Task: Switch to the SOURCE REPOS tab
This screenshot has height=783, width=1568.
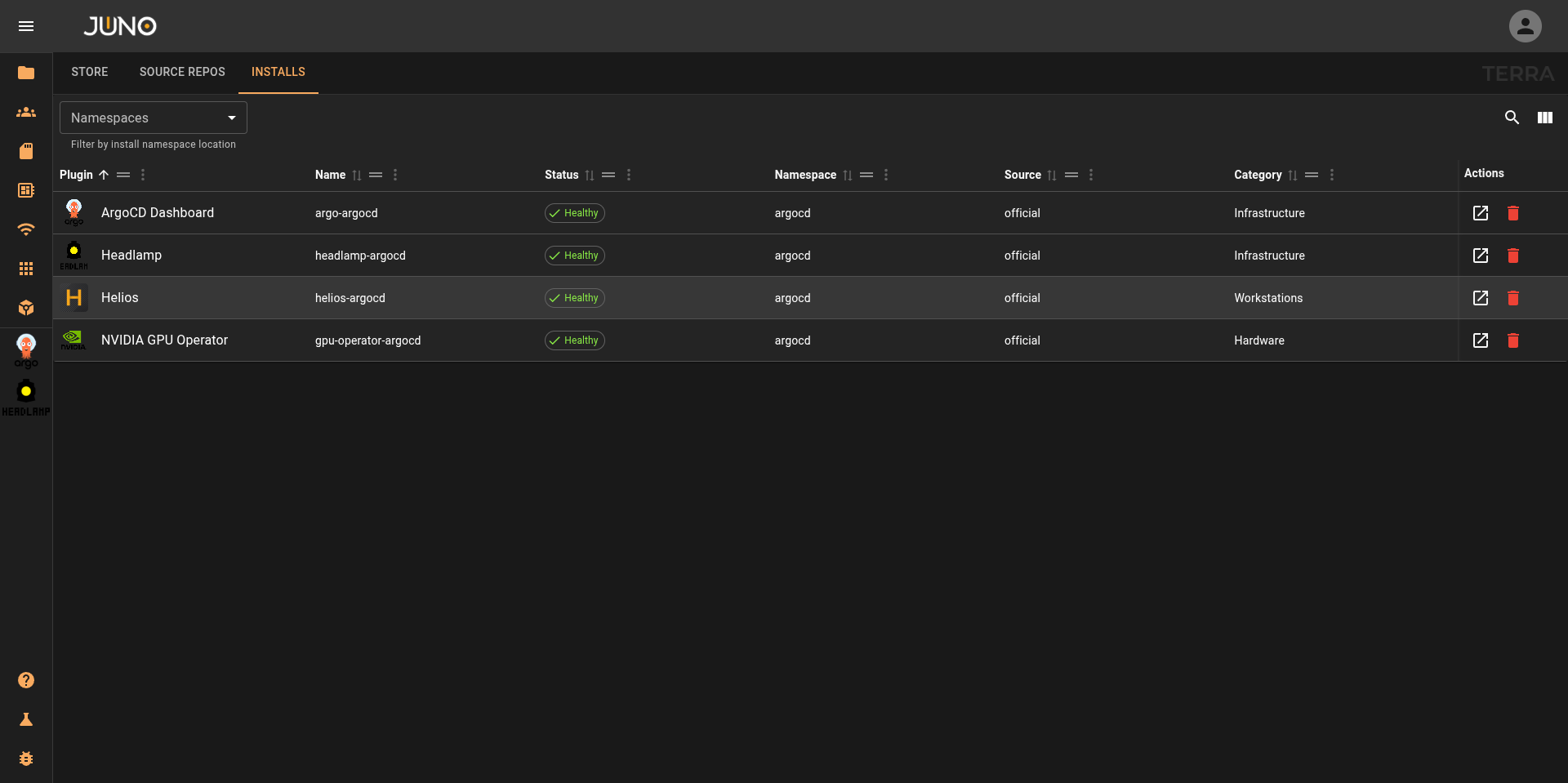Action: 182,72
